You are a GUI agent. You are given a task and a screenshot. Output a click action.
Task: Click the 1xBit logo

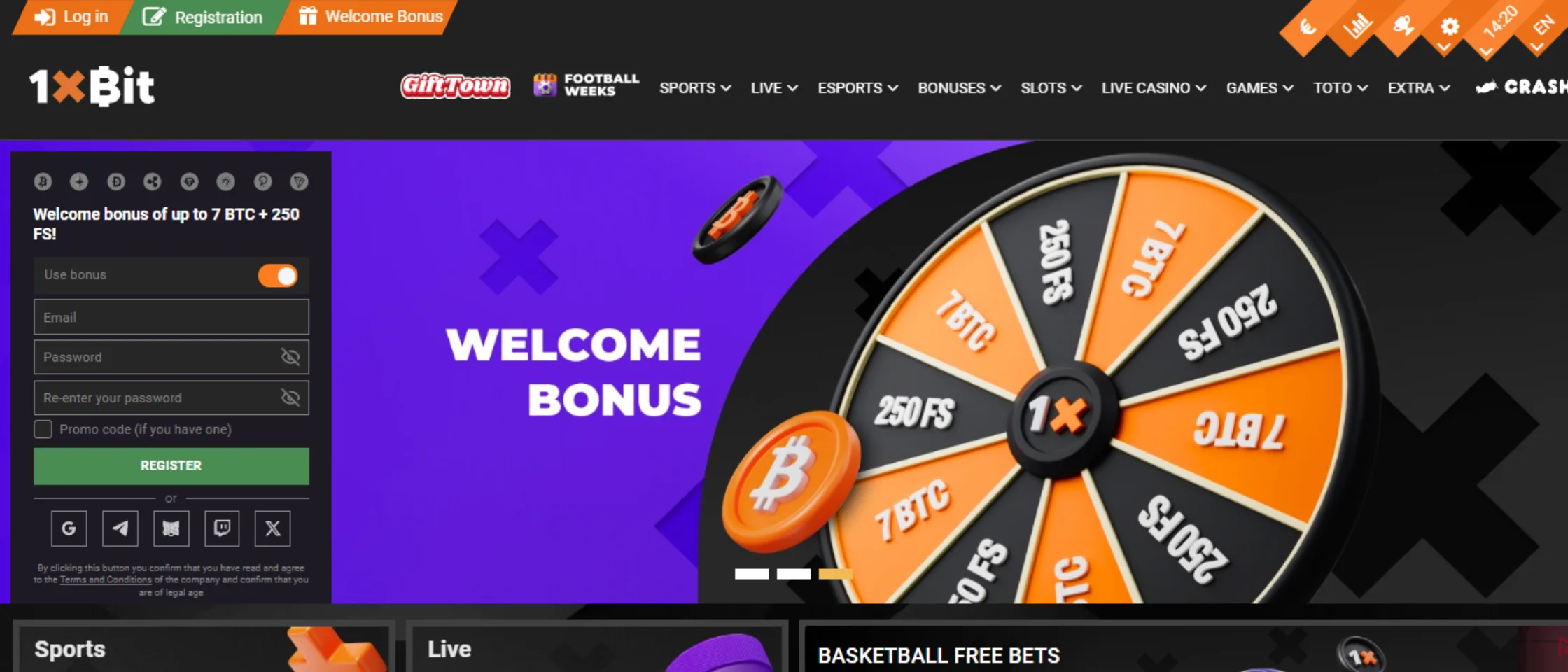tap(92, 86)
